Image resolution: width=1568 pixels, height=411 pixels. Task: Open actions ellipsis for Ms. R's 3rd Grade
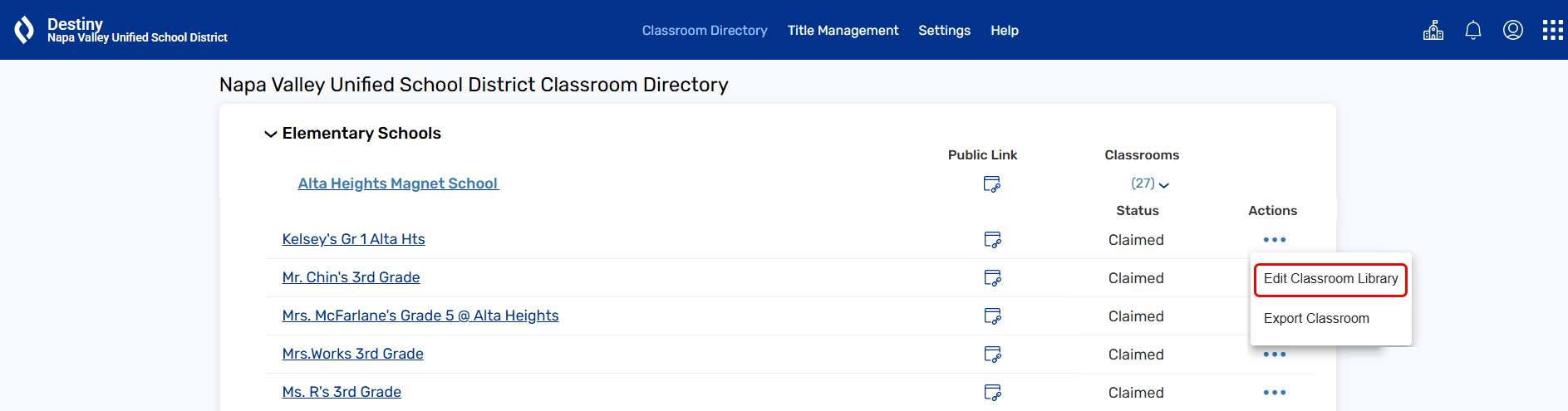(1275, 393)
